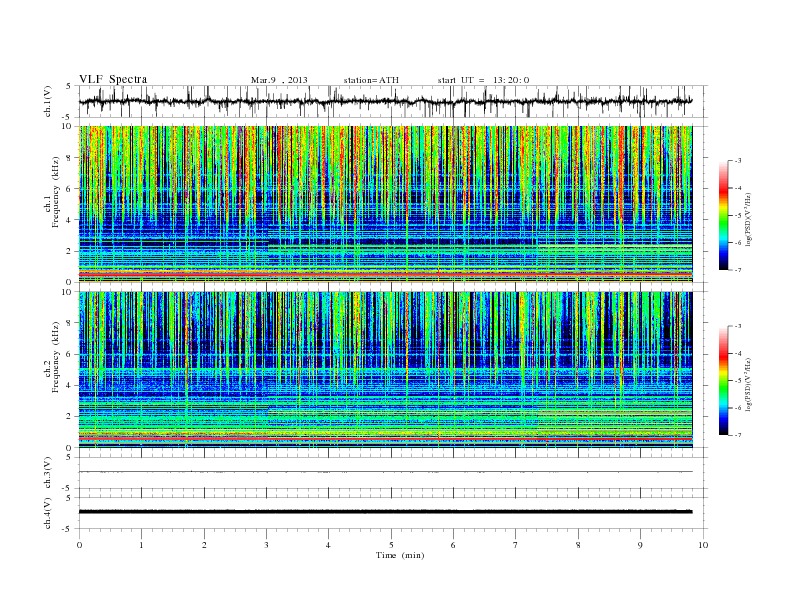The width and height of the screenshot is (792, 612).
Task: Click the log(PSD) label beside ch.2 colorbar
Action: [x=748, y=384]
